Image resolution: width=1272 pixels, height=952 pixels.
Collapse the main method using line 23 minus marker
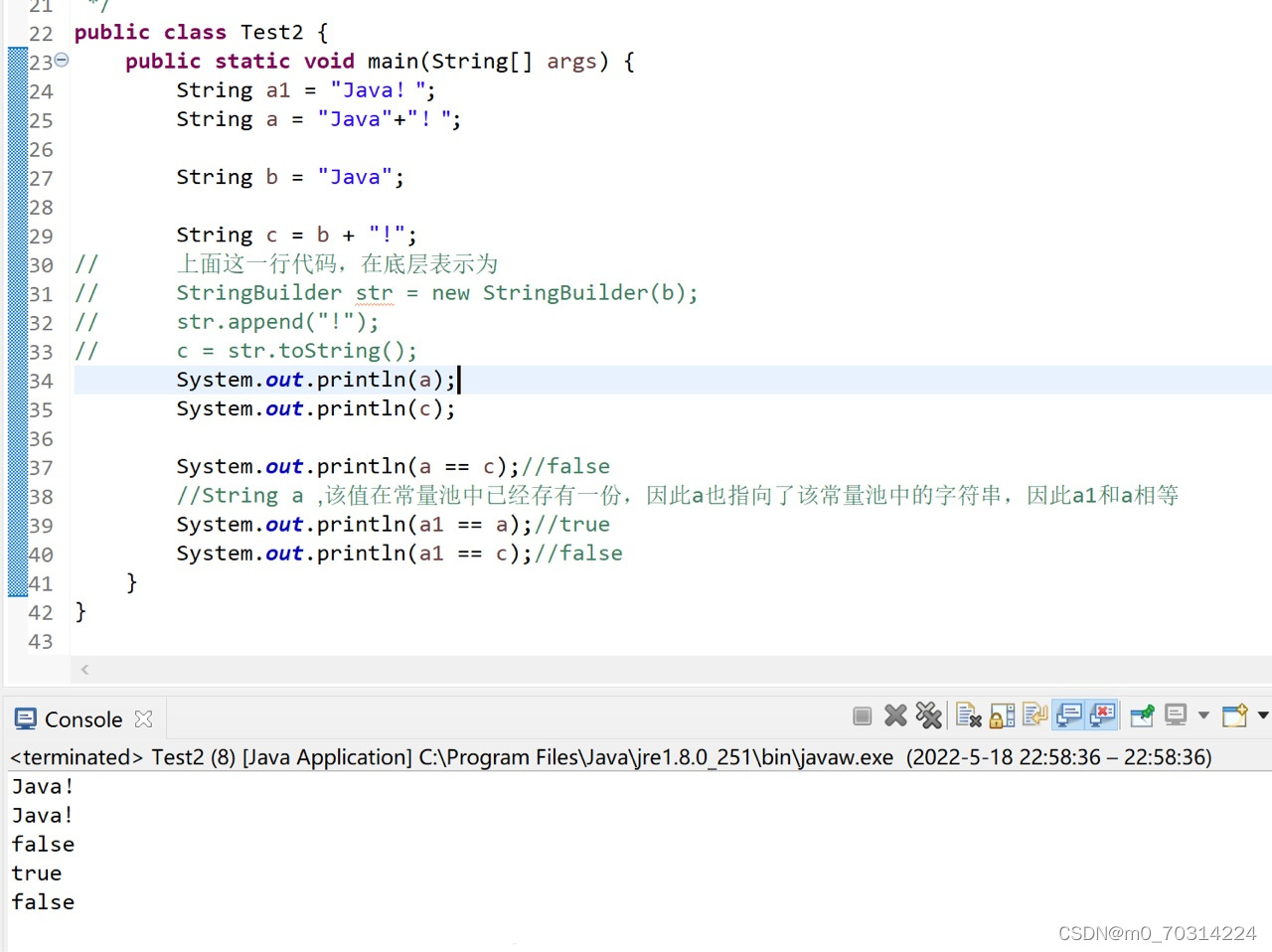[x=61, y=60]
